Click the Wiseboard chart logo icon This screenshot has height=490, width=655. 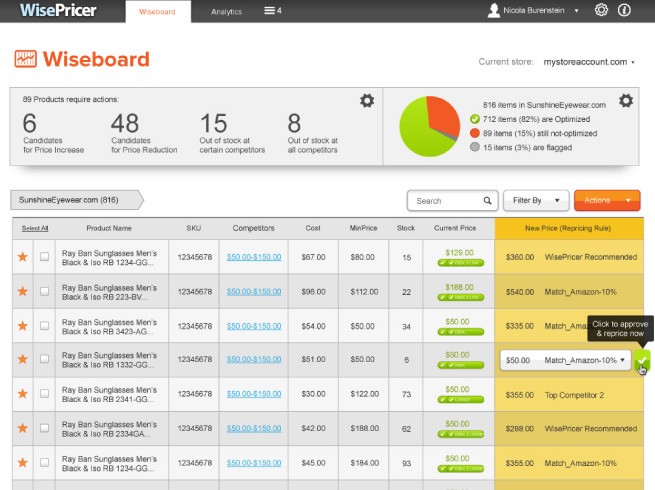coord(25,59)
